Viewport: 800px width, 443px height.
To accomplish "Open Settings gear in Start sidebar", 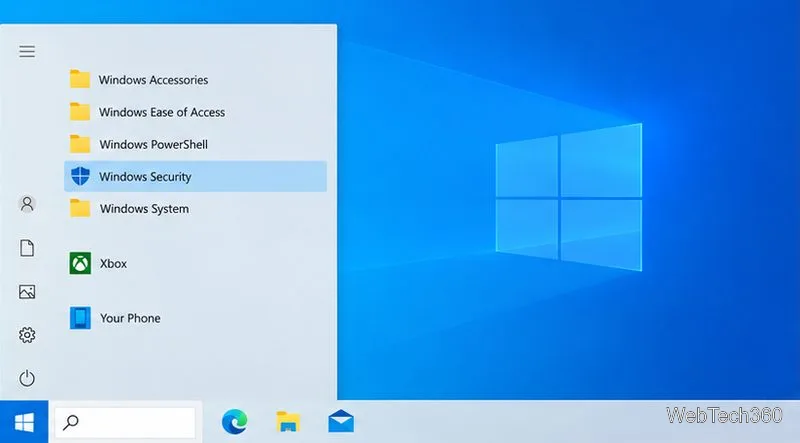I will point(27,335).
